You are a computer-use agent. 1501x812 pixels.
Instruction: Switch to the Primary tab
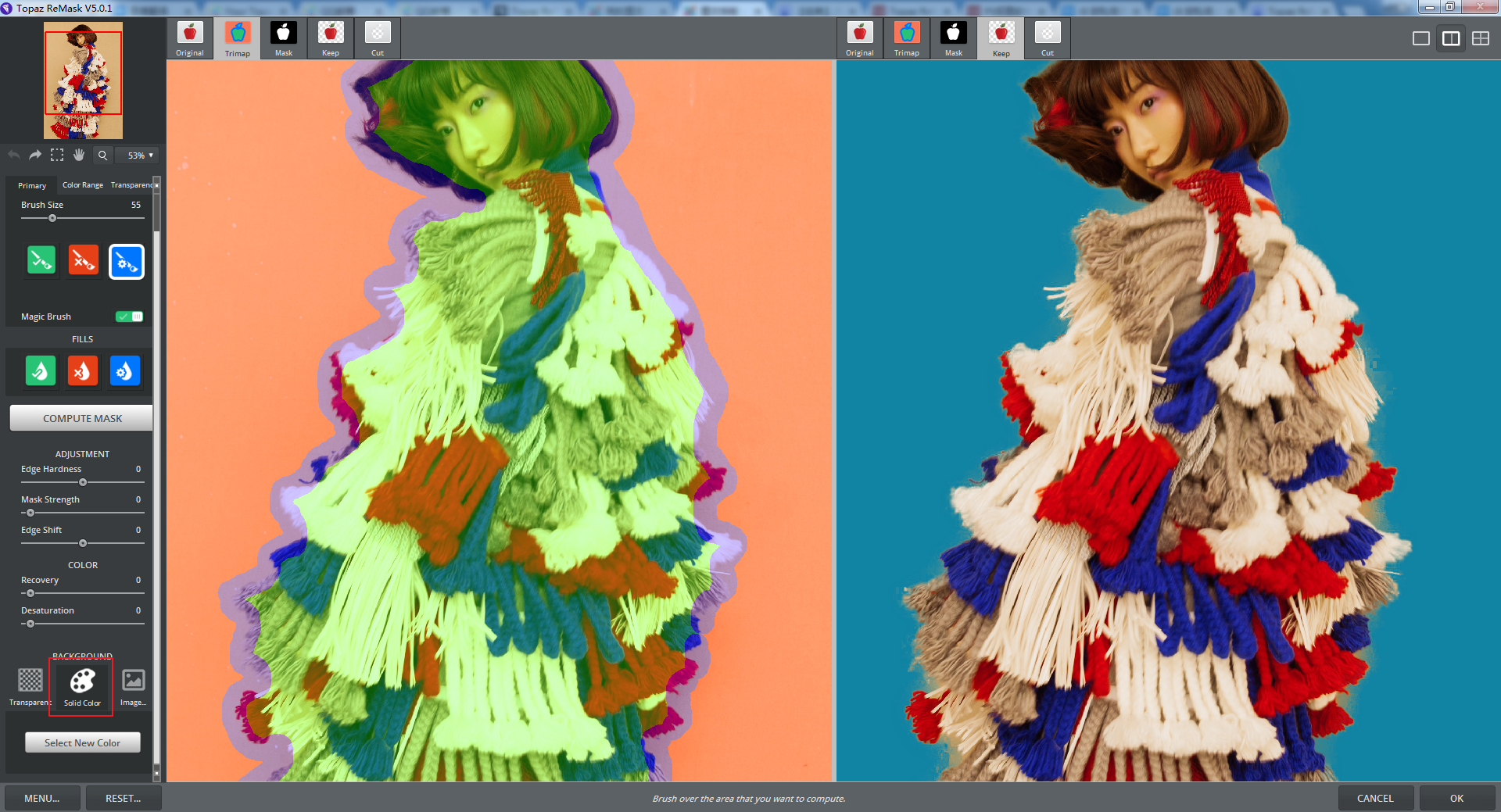pos(32,185)
